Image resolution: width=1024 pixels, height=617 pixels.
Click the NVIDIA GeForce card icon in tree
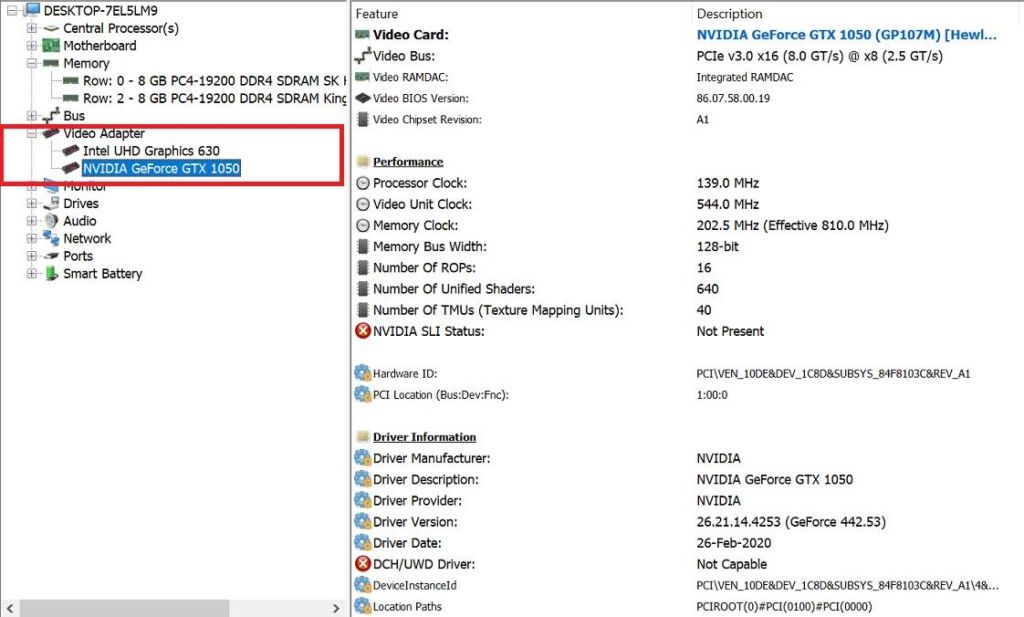tap(71, 168)
